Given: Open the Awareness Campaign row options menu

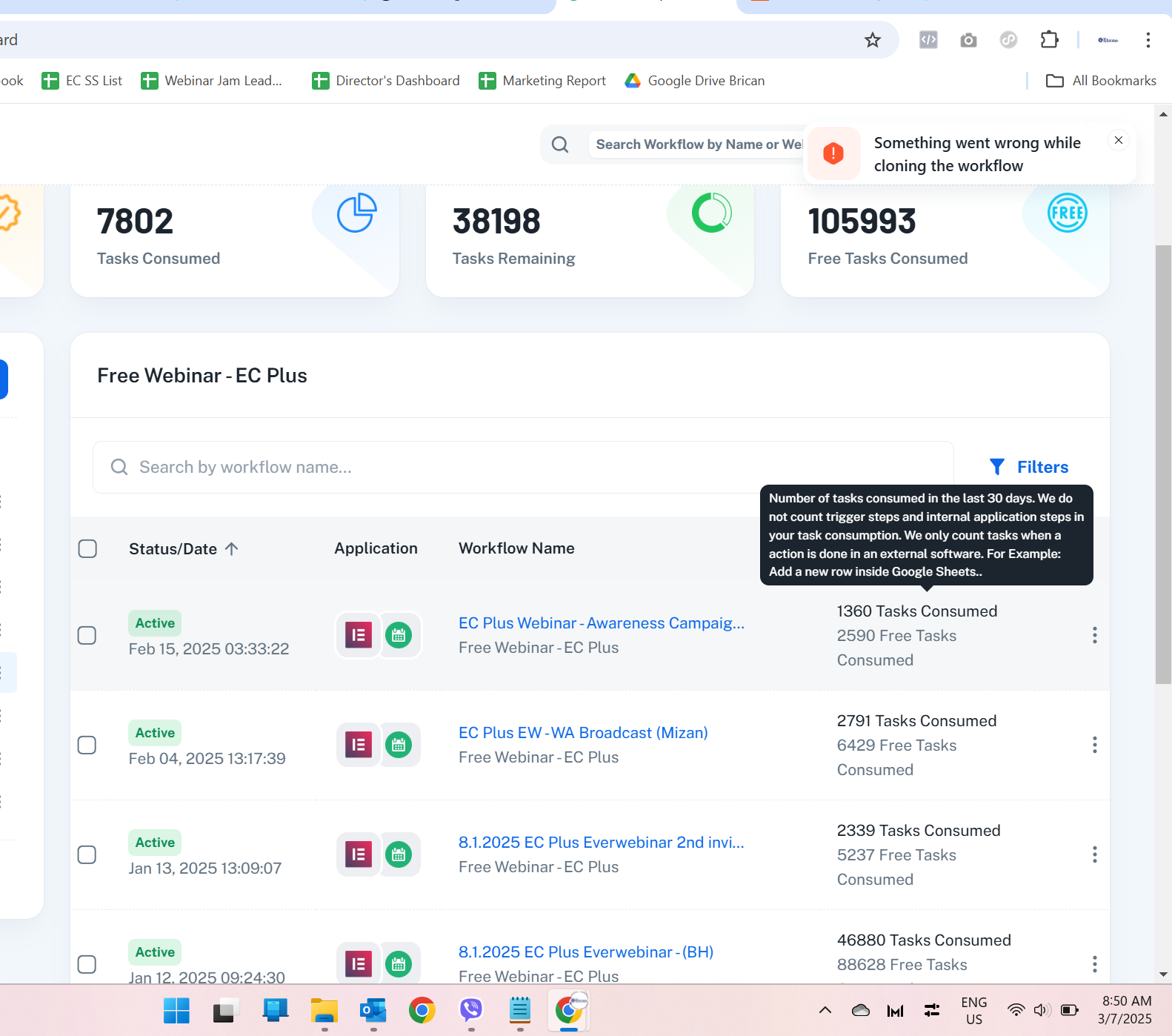Looking at the screenshot, I should 1094,635.
